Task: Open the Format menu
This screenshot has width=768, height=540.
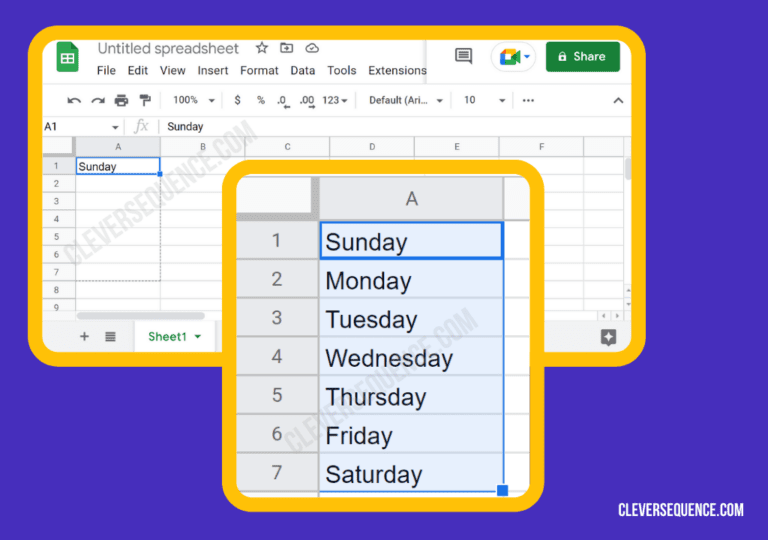Action: [x=259, y=71]
